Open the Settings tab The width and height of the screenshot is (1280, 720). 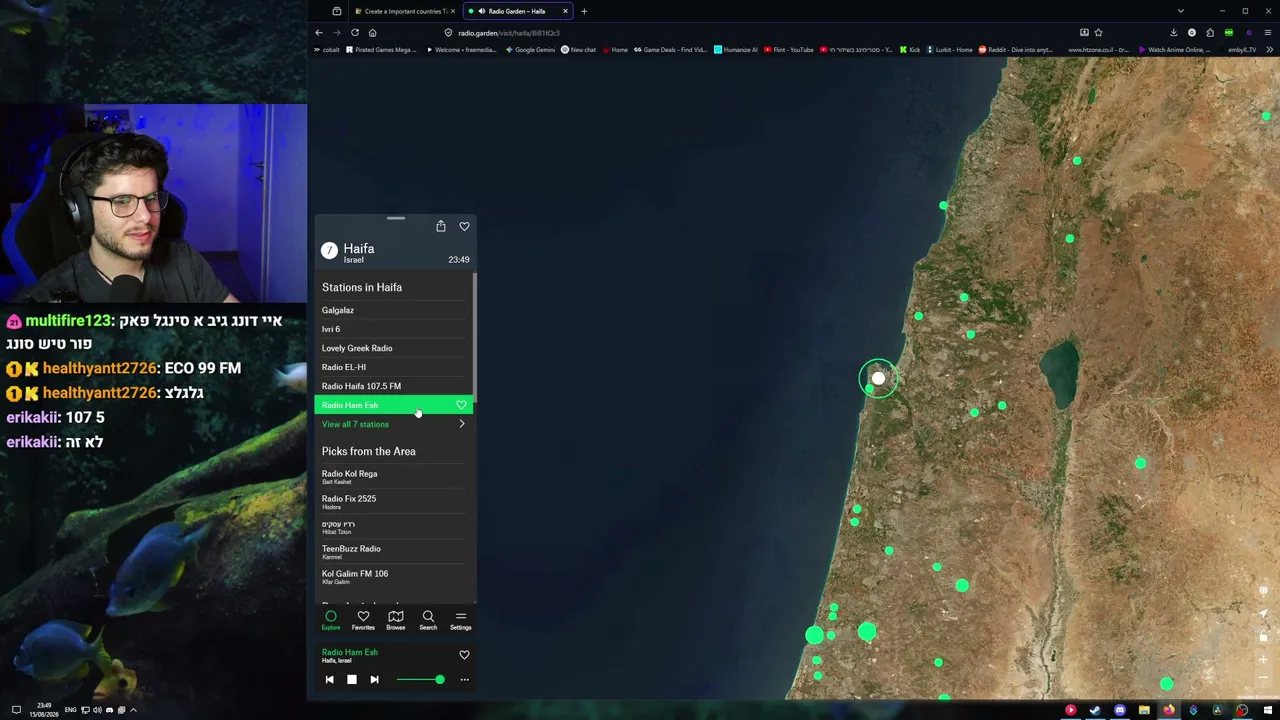pos(460,620)
